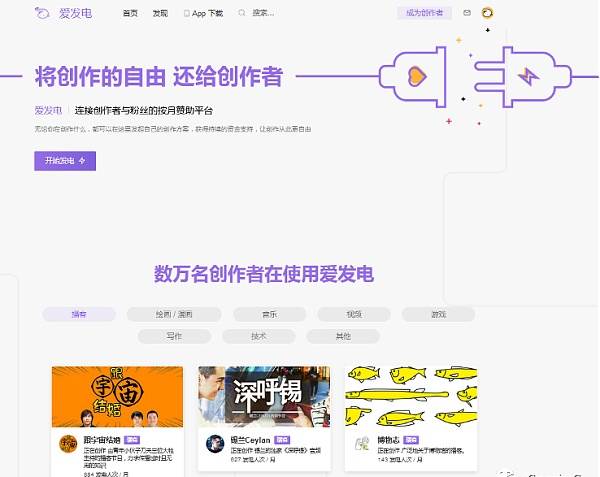600x477 pixels.
Task: Open the 锡兰Ceylon creator name
Action: 250,440
